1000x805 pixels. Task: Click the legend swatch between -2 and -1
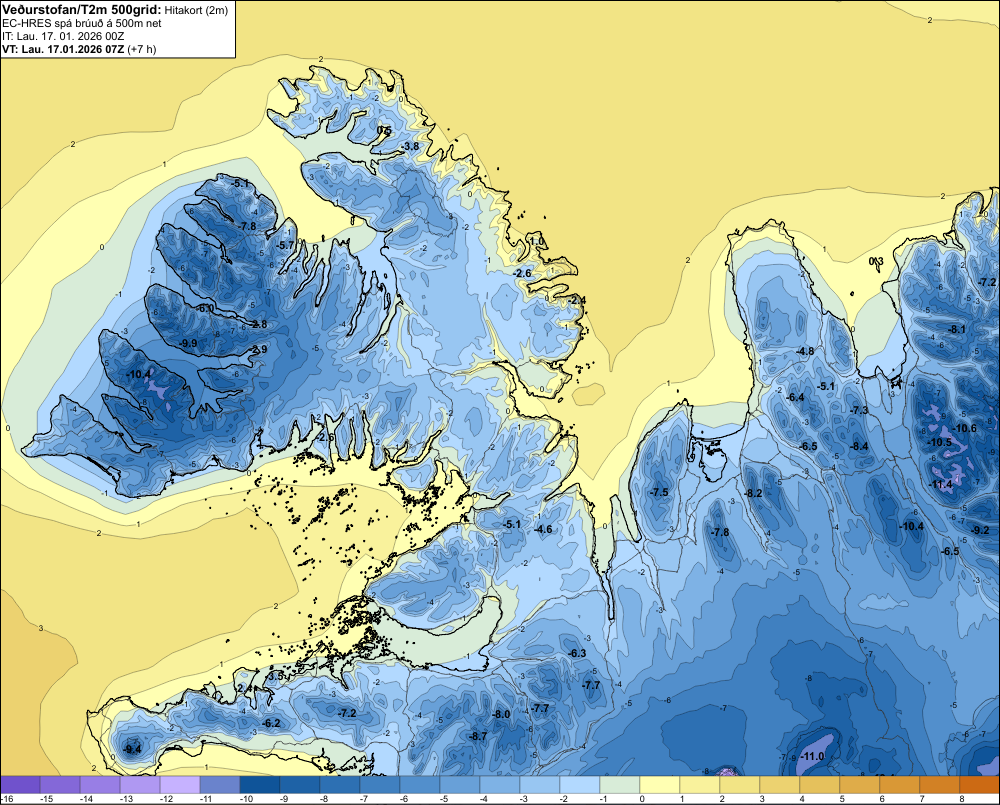580,785
